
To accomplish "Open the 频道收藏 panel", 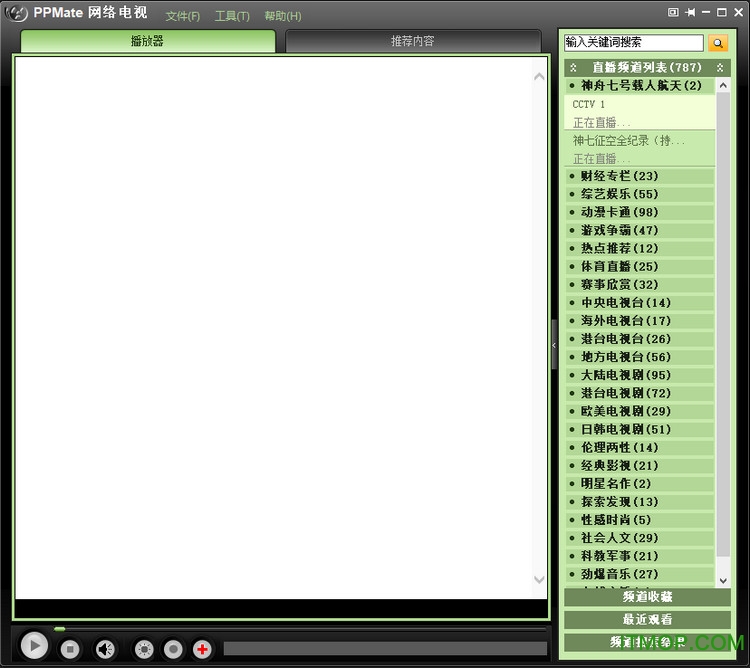I will coord(647,597).
